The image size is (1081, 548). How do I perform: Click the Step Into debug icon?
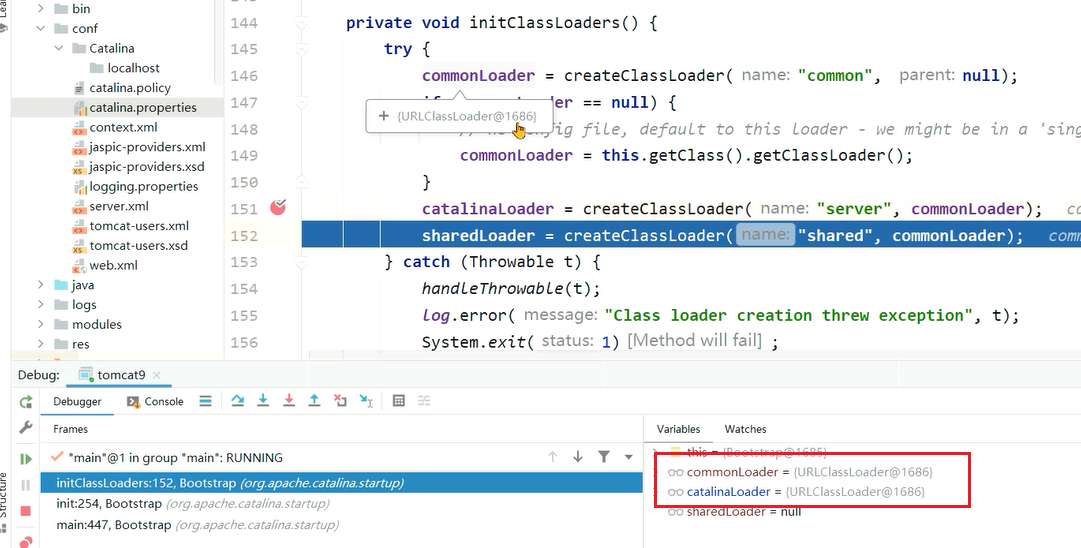[x=263, y=401]
